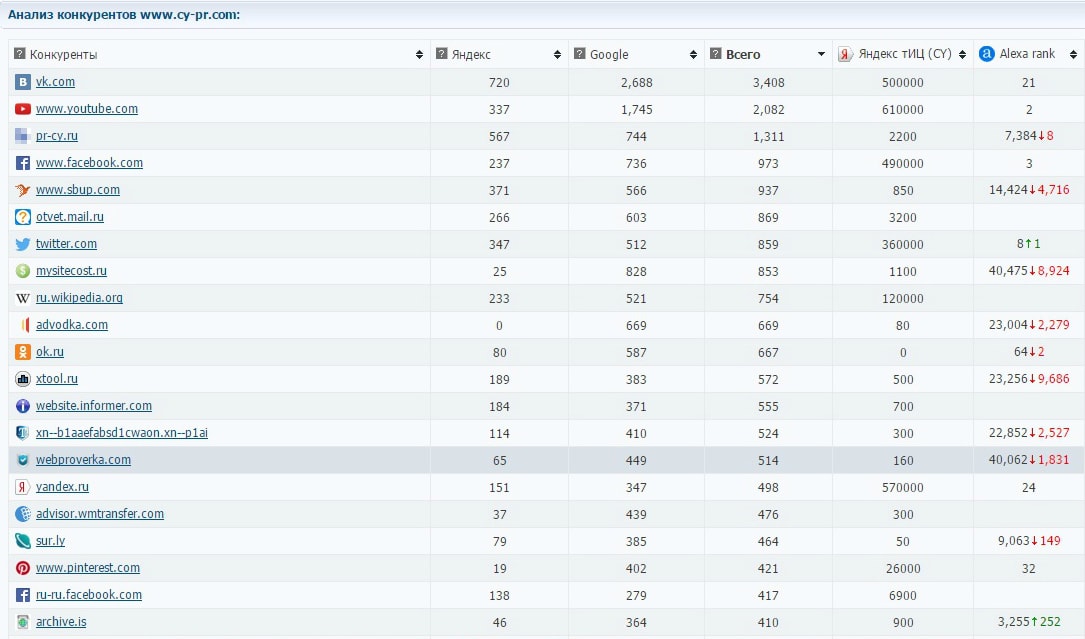Image resolution: width=1085 pixels, height=639 pixels.
Task: Open the archive.is link
Action: click(61, 622)
